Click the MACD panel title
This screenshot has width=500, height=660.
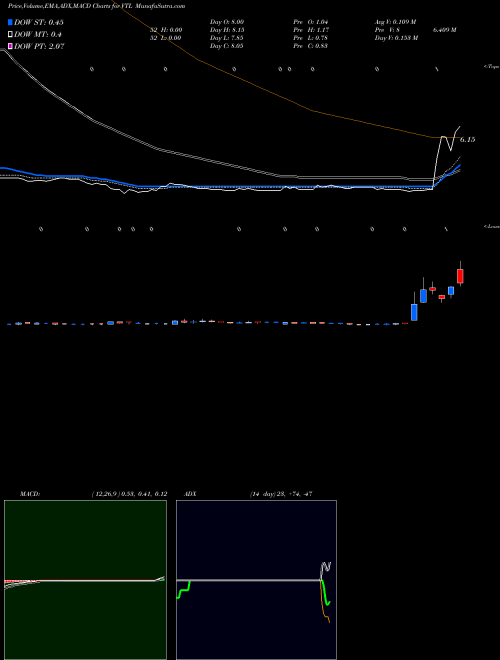[30, 494]
